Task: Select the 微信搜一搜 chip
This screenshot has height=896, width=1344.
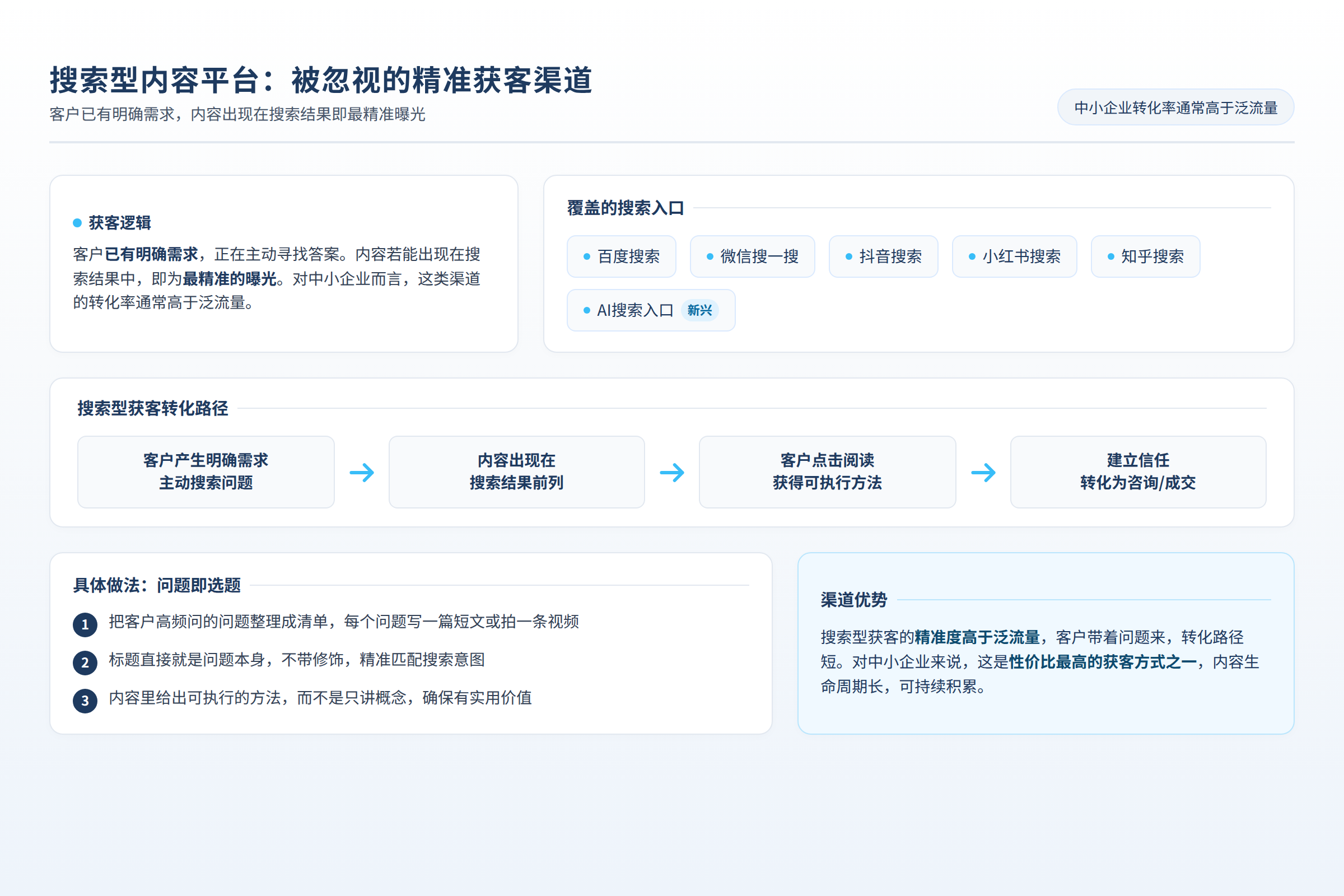Action: (752, 256)
